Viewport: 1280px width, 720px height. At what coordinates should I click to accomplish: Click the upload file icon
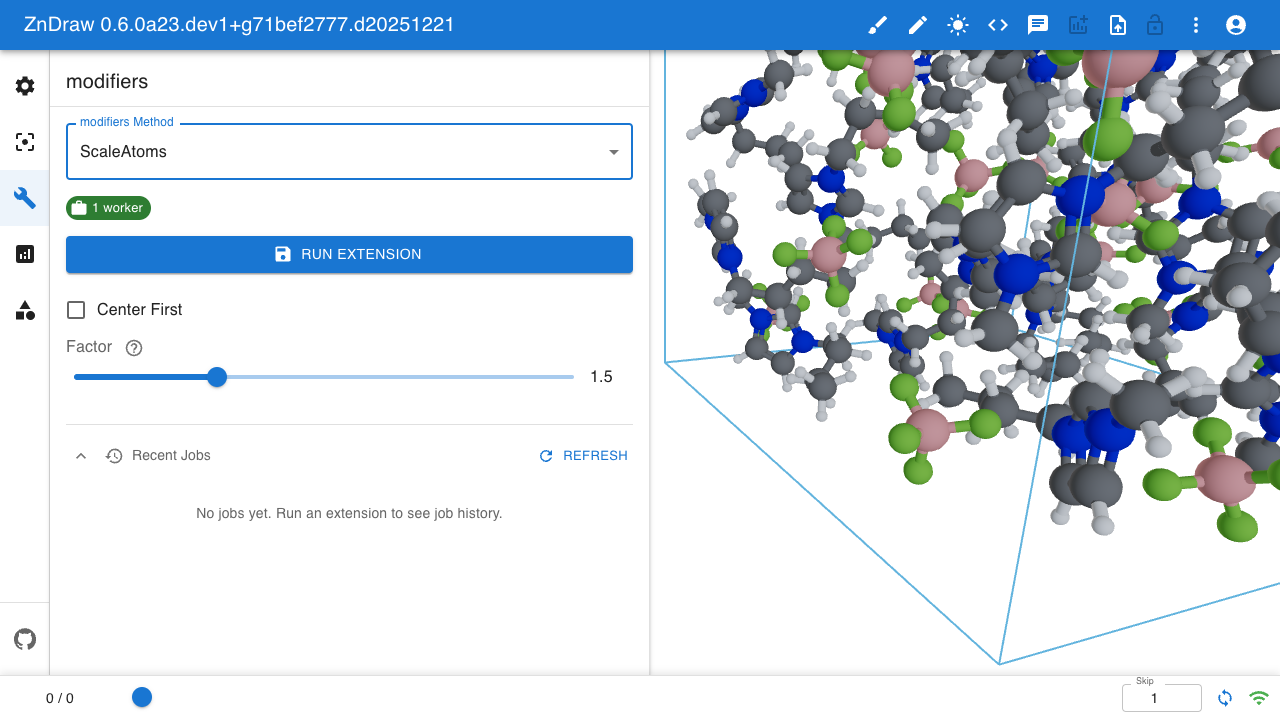point(1118,25)
